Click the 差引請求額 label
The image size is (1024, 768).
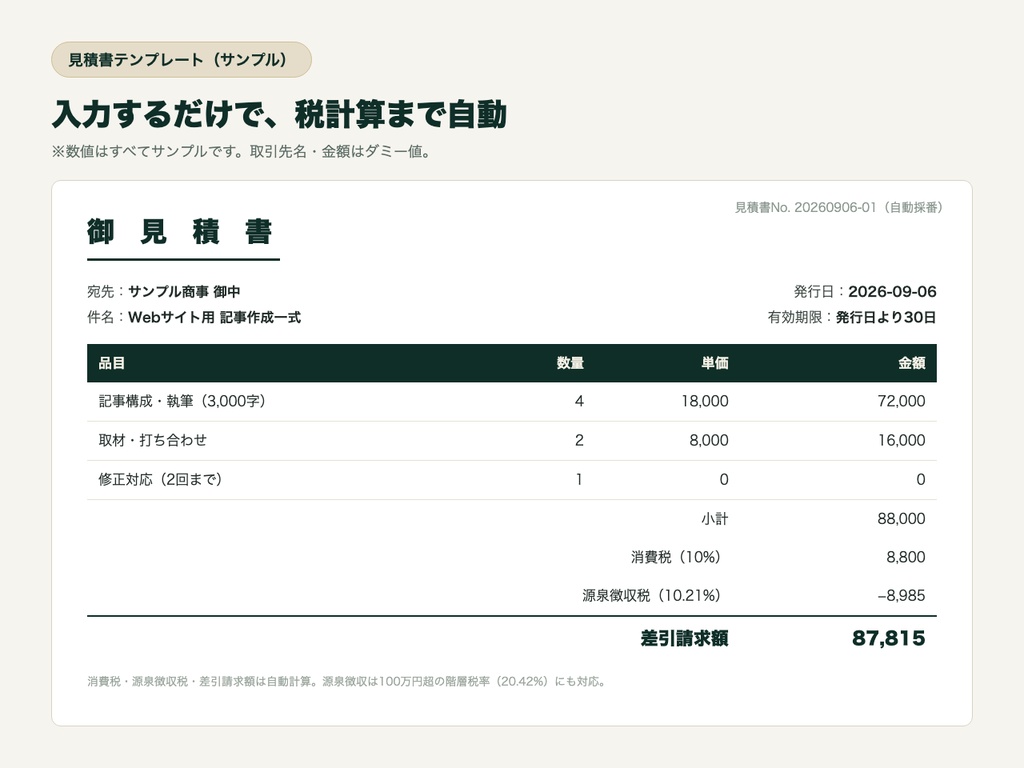point(684,638)
